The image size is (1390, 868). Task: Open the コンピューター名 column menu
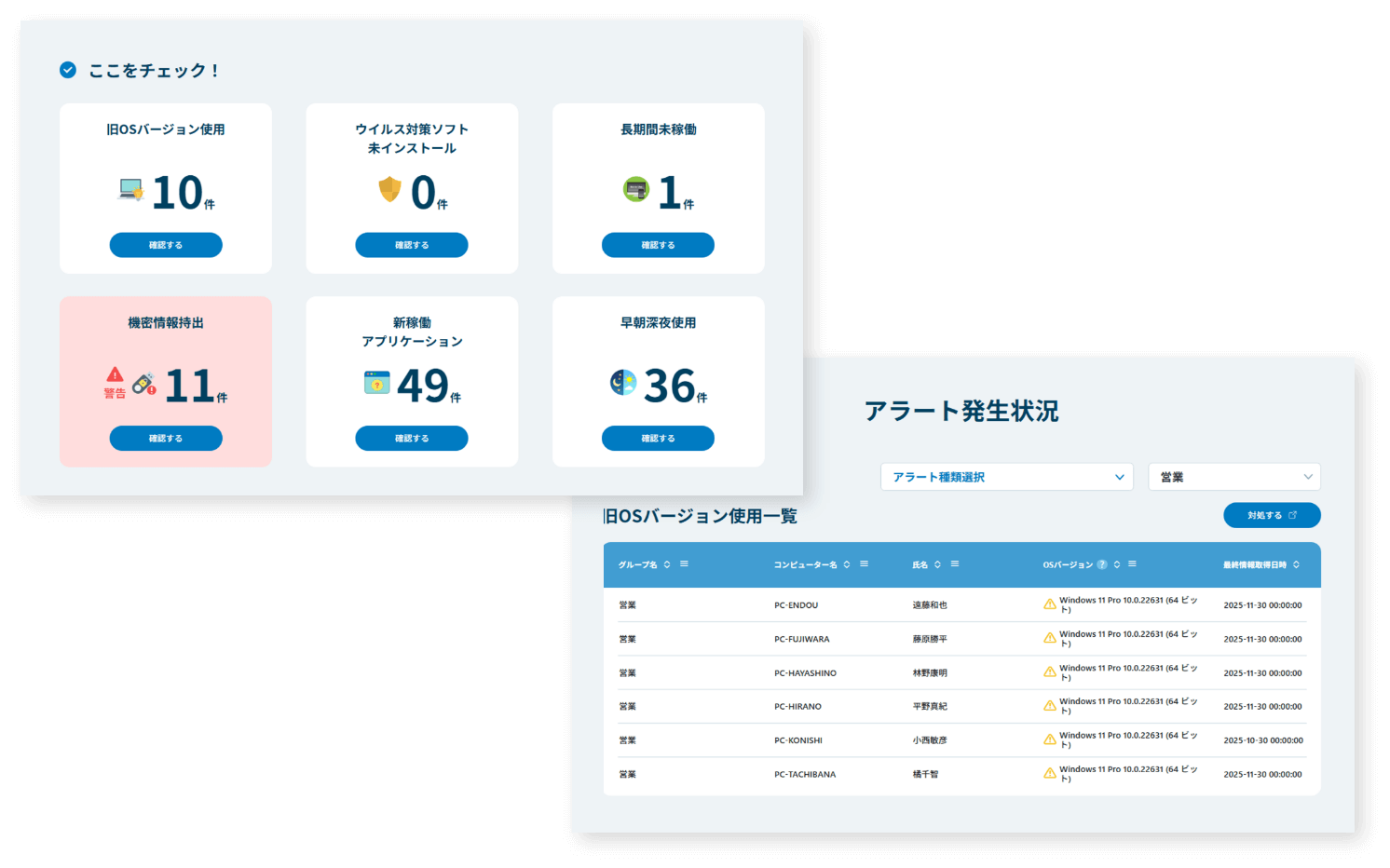click(864, 564)
